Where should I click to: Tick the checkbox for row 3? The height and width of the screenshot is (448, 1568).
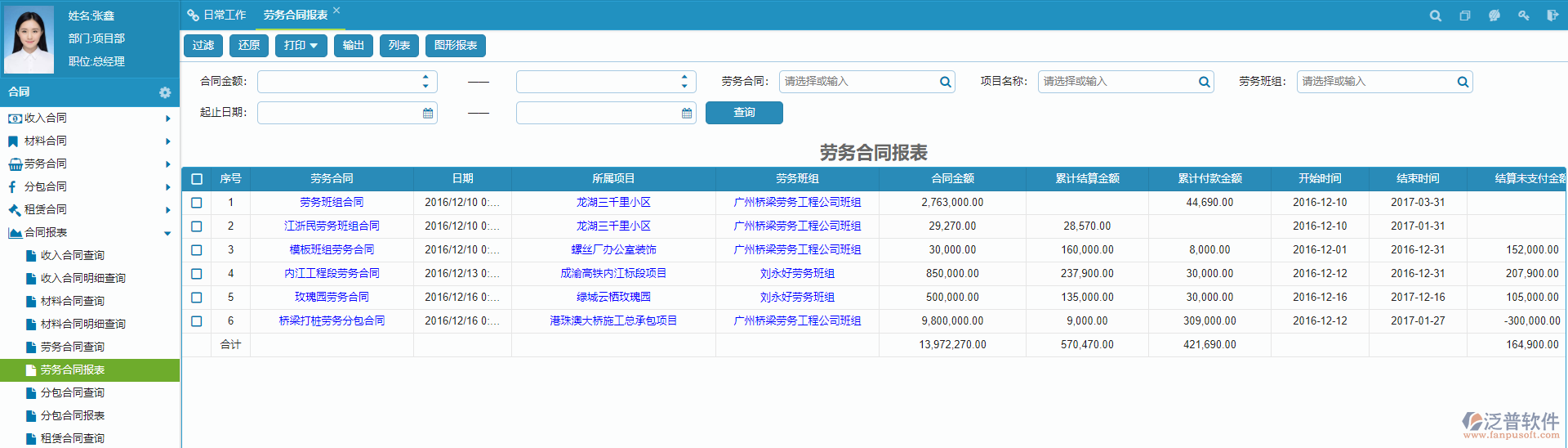coord(197,249)
